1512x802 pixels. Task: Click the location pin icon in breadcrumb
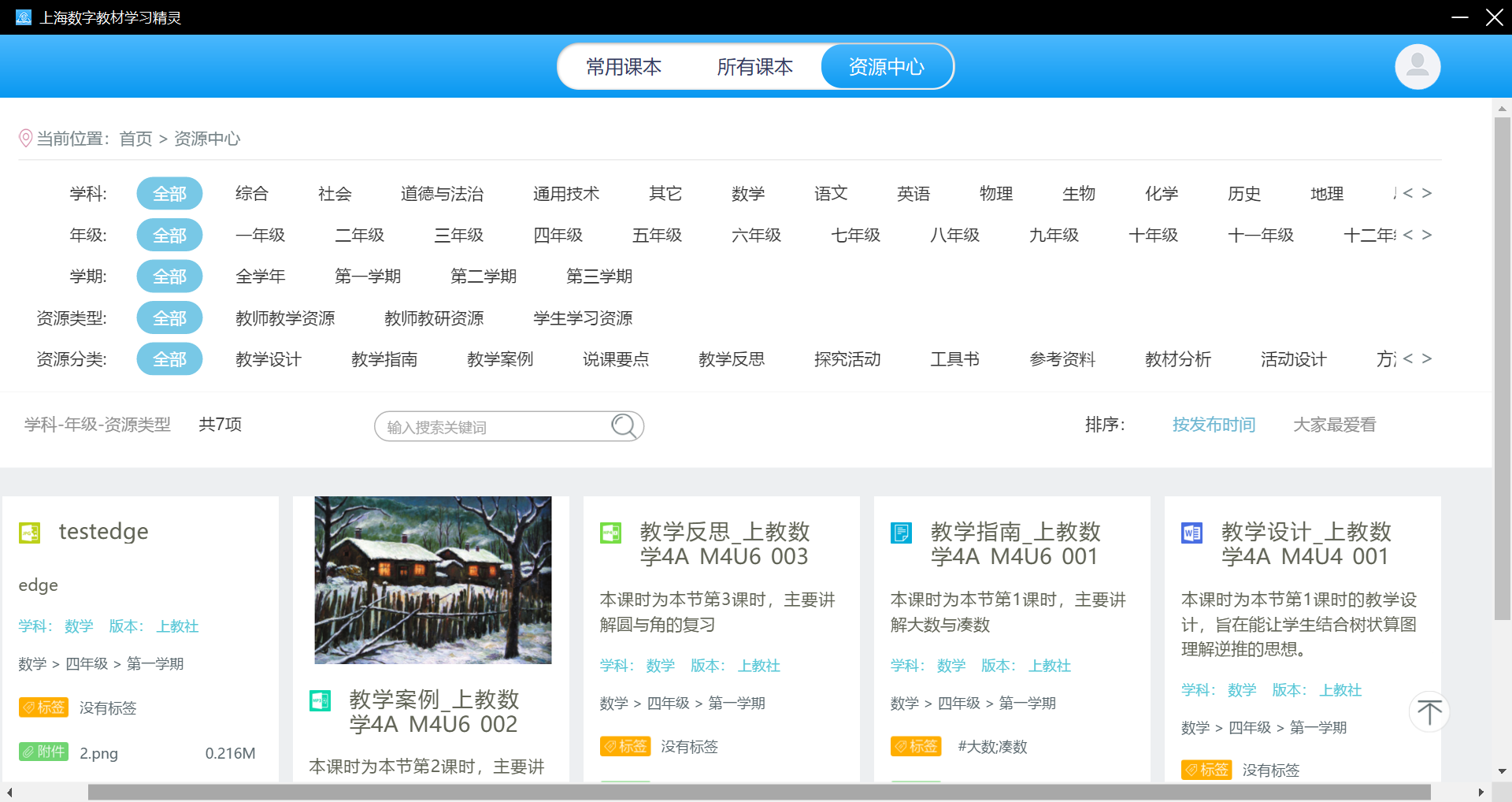point(26,139)
